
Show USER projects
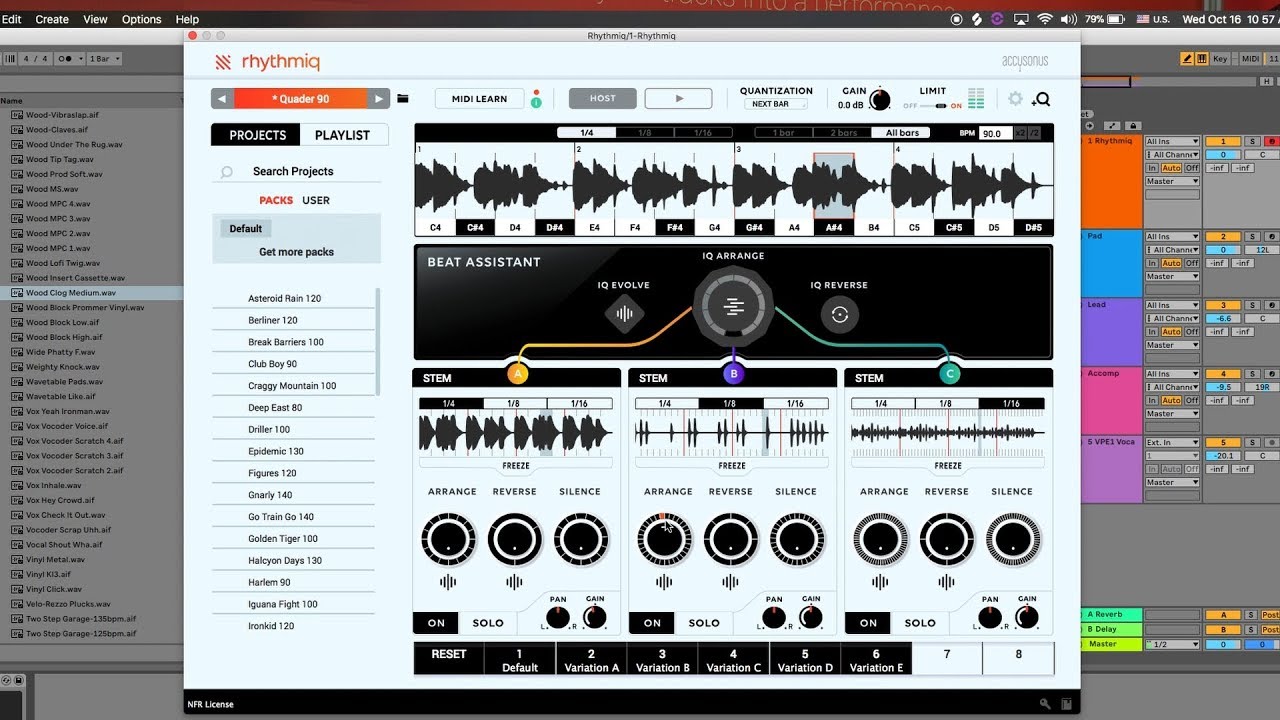tap(316, 200)
